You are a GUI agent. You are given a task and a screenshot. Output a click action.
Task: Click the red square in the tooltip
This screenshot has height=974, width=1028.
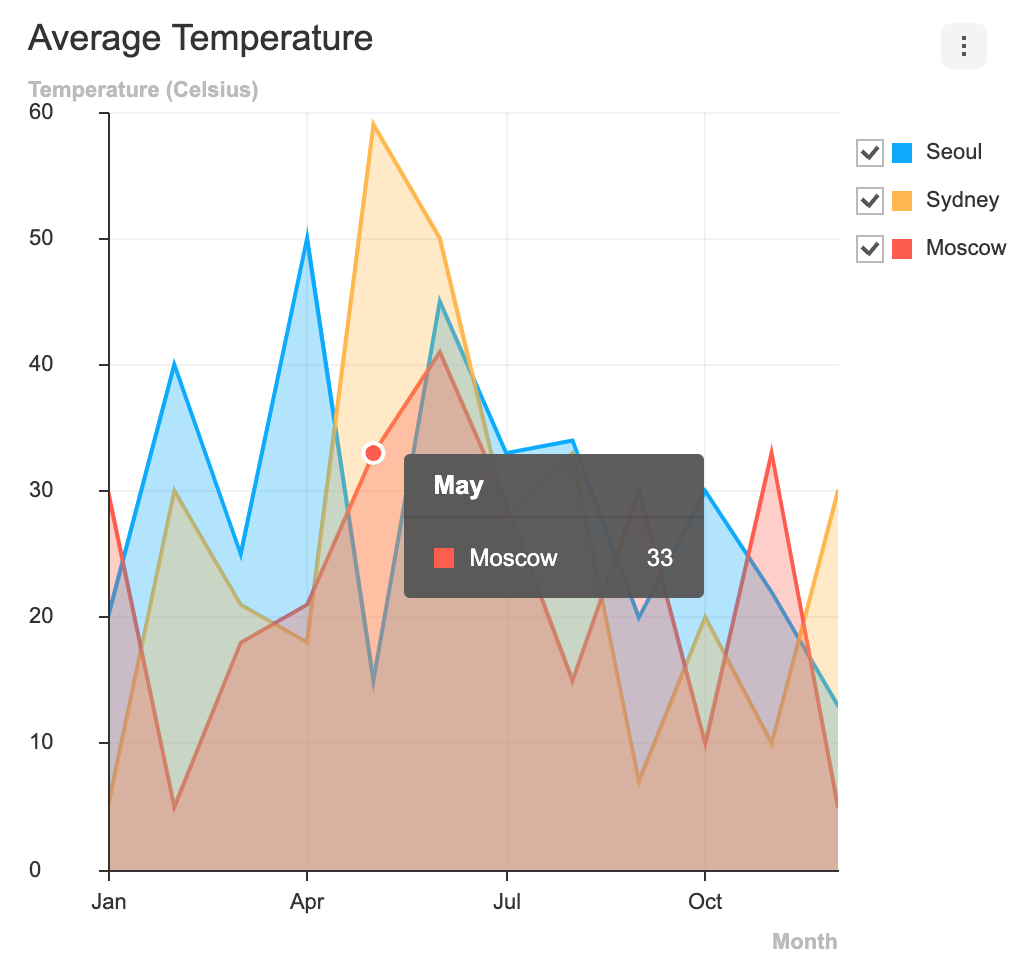point(444,558)
